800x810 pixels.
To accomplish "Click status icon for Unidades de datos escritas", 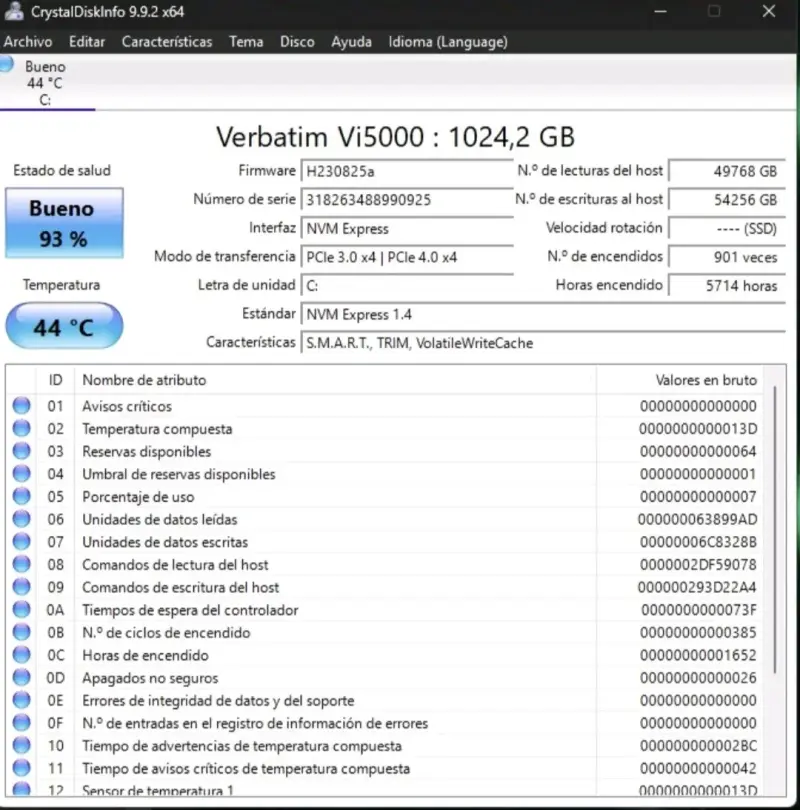I will pos(22,542).
